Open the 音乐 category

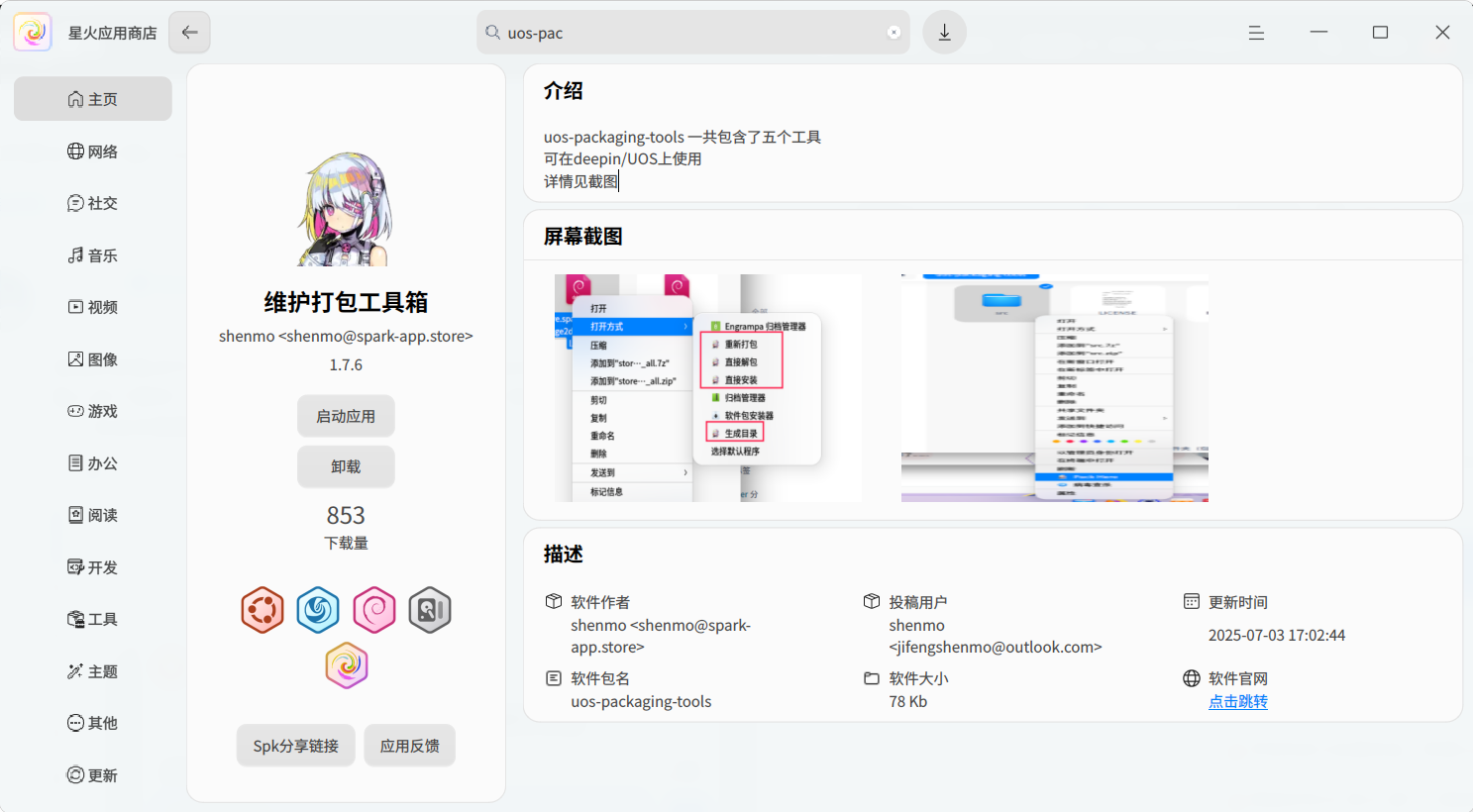pyautogui.click(x=93, y=255)
